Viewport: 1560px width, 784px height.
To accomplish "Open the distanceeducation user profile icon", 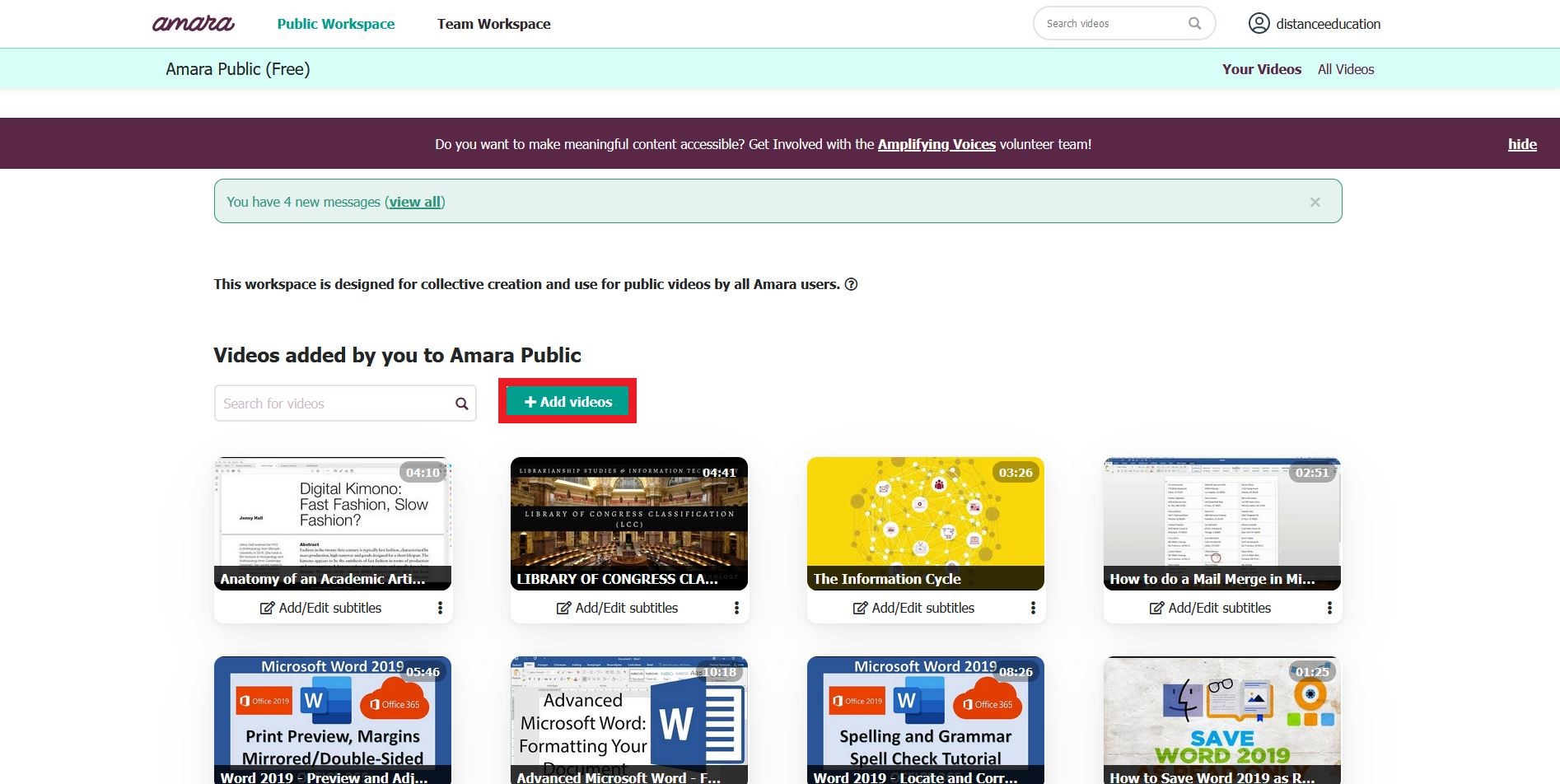I will pos(1259,23).
